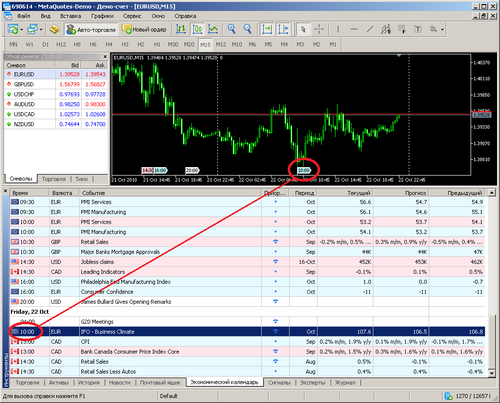Click the zoom in magnifier icon
The image size is (500, 403).
tap(231, 29)
